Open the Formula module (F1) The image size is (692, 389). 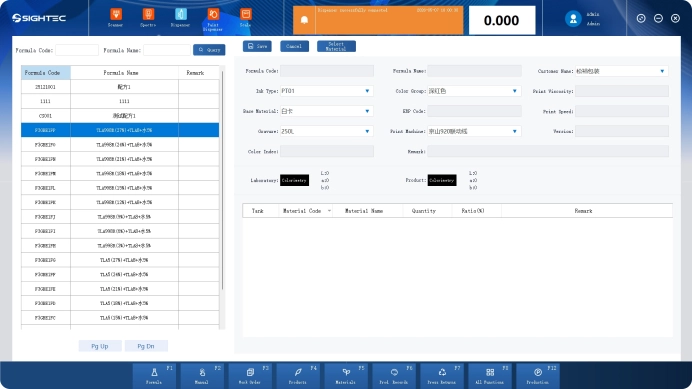click(154, 375)
